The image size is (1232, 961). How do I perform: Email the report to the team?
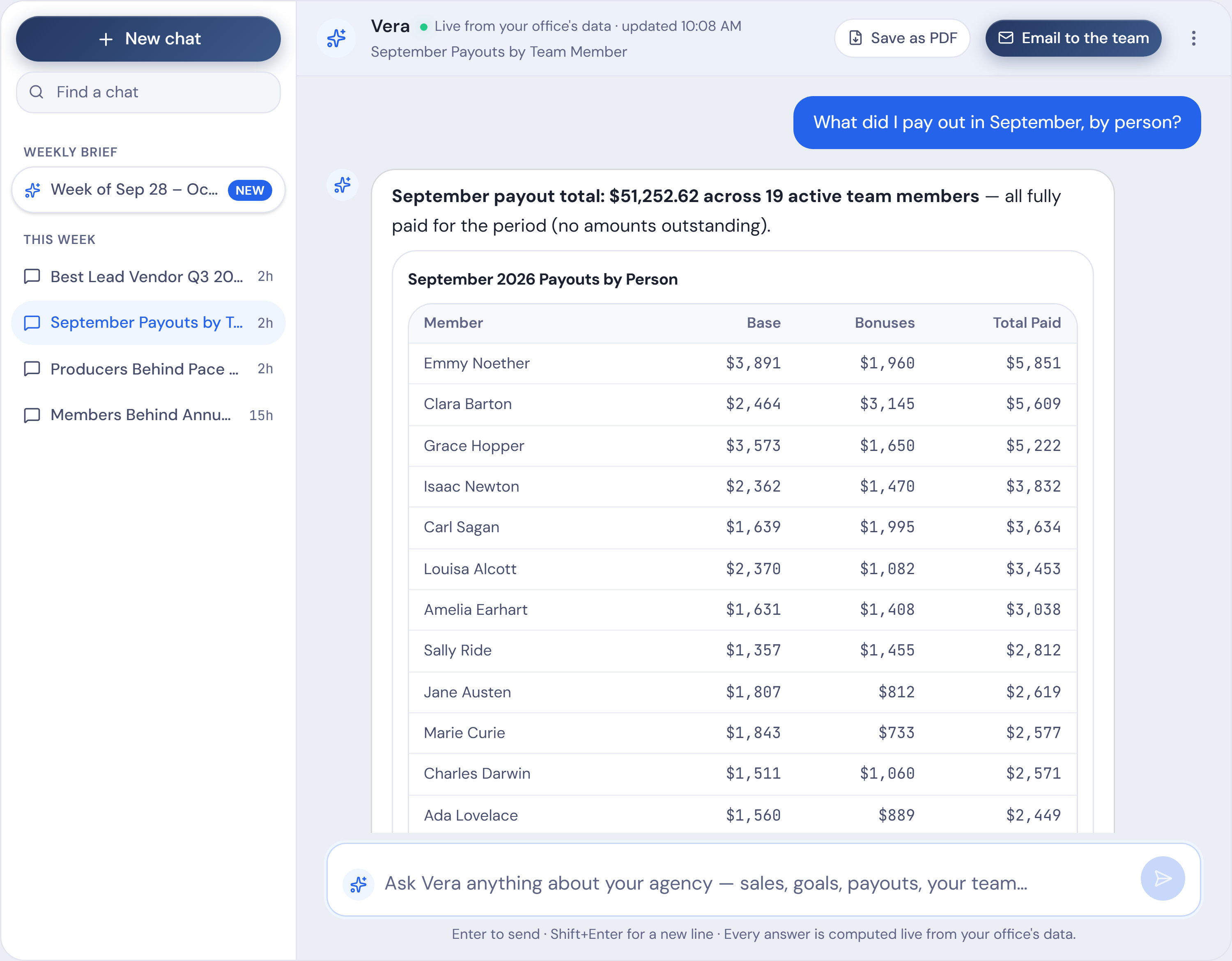(x=1073, y=38)
